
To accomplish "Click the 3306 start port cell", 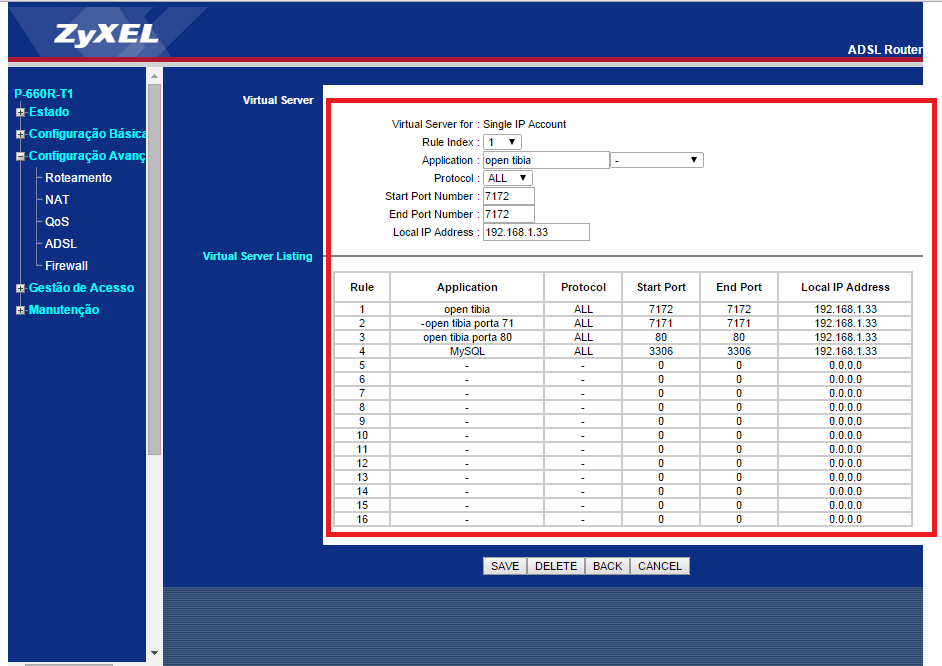I will click(661, 351).
